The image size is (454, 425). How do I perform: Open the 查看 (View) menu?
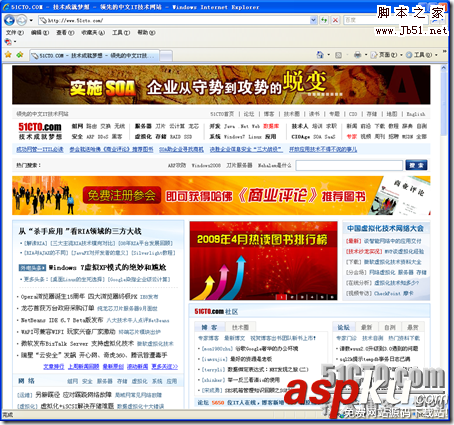click(x=65, y=33)
